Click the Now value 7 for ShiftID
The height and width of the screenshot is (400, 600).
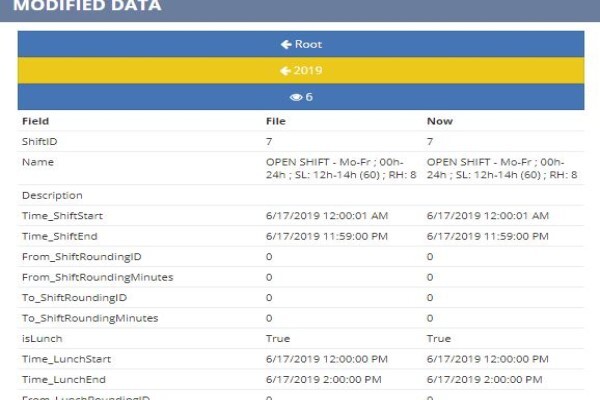click(430, 142)
